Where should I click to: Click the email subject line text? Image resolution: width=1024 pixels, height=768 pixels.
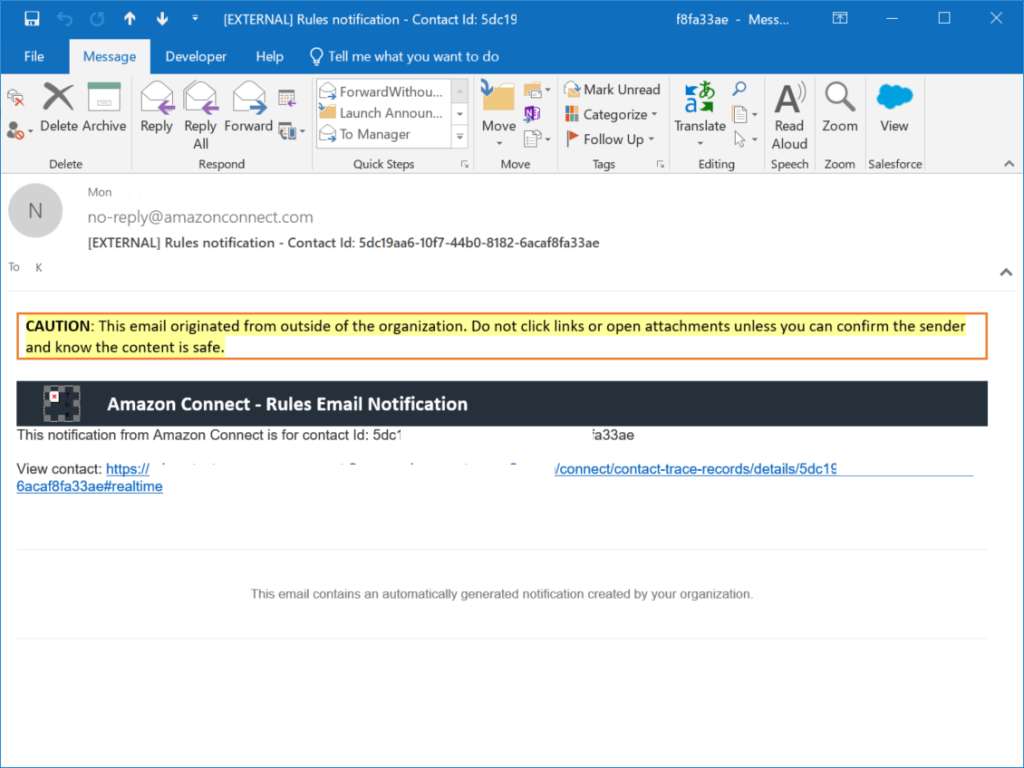point(344,243)
